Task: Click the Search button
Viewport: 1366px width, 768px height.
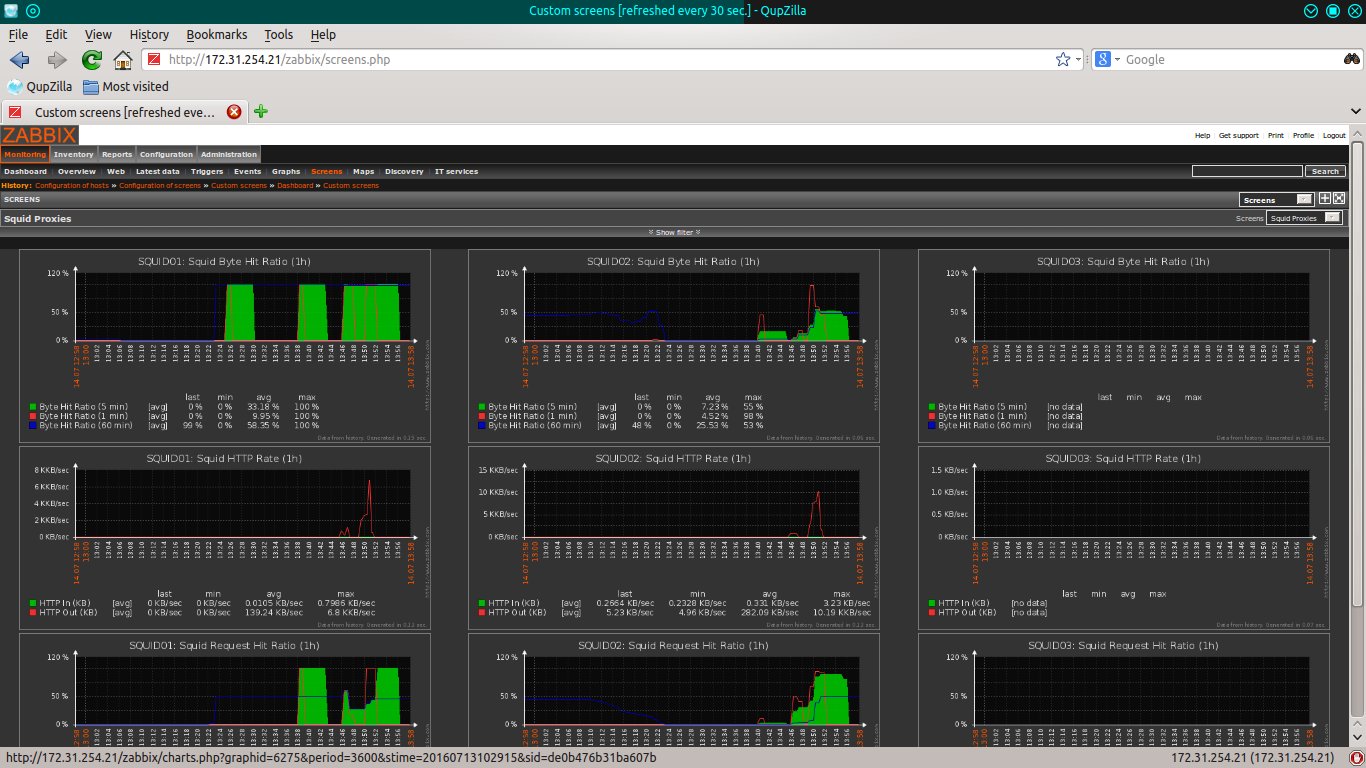Action: tap(1325, 171)
